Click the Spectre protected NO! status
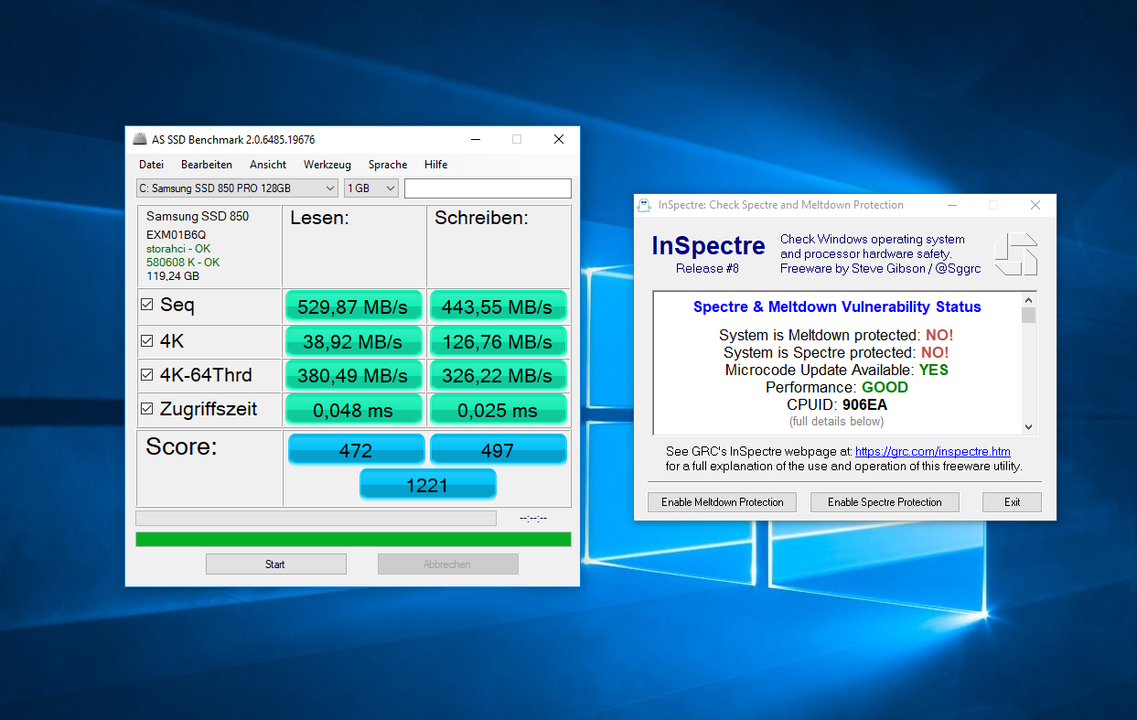The image size is (1137, 720). [x=935, y=352]
